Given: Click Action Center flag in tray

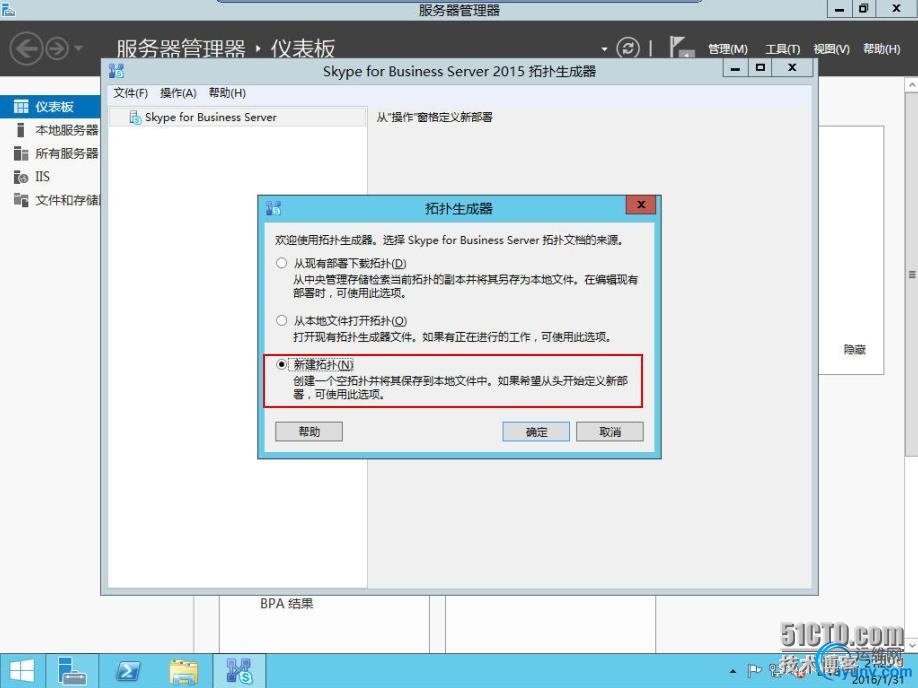Looking at the screenshot, I should (x=754, y=671).
